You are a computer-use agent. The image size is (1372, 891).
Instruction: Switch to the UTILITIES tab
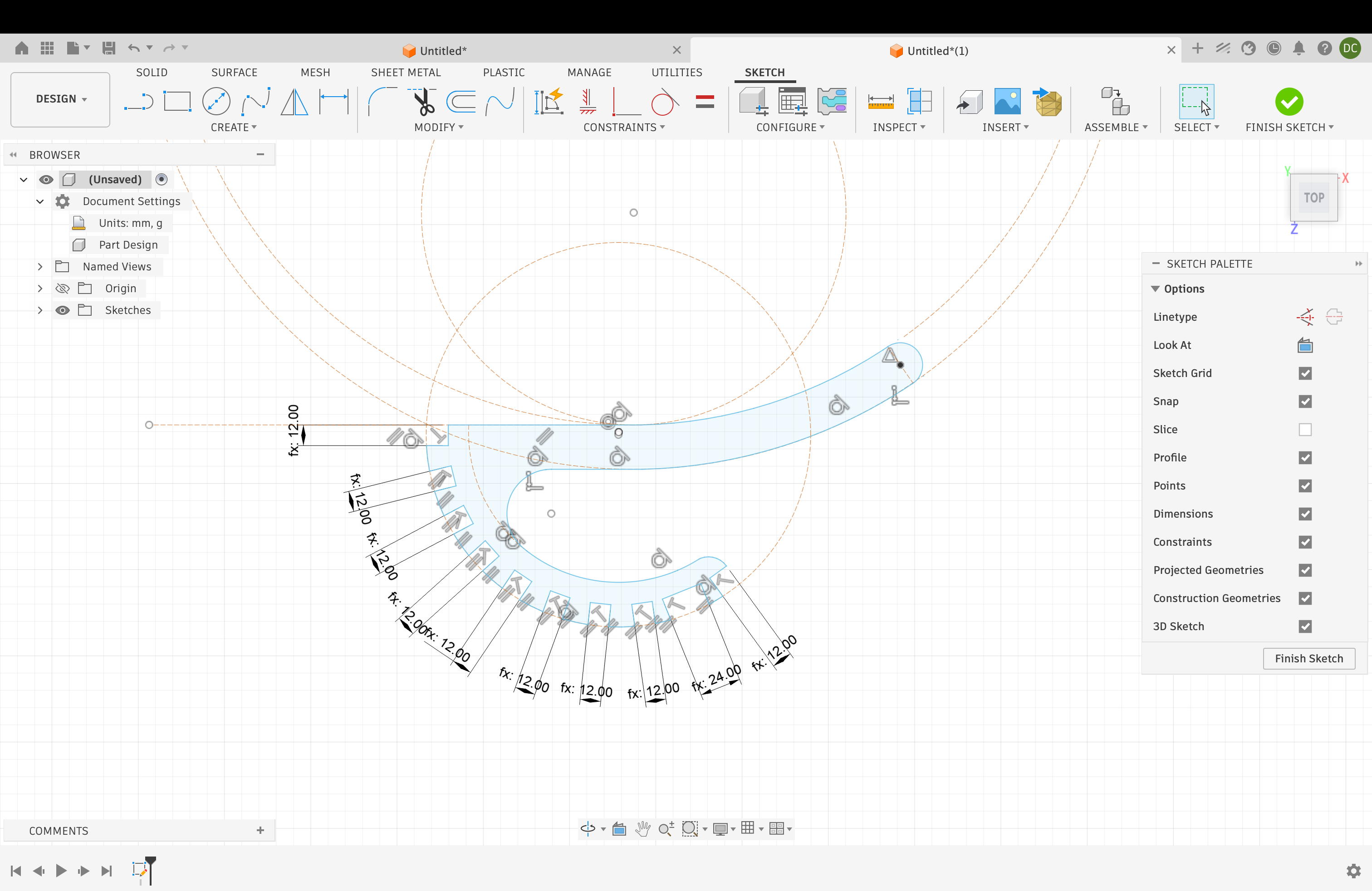677,72
